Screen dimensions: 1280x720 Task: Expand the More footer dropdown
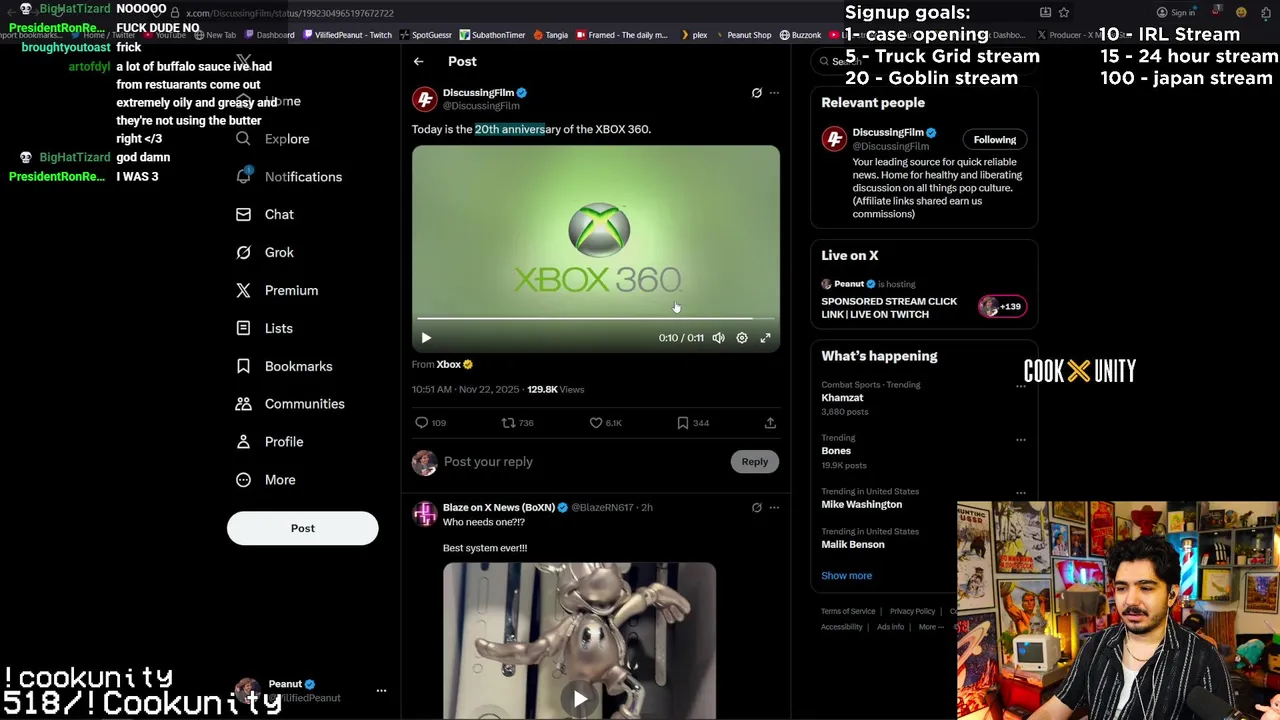point(930,627)
